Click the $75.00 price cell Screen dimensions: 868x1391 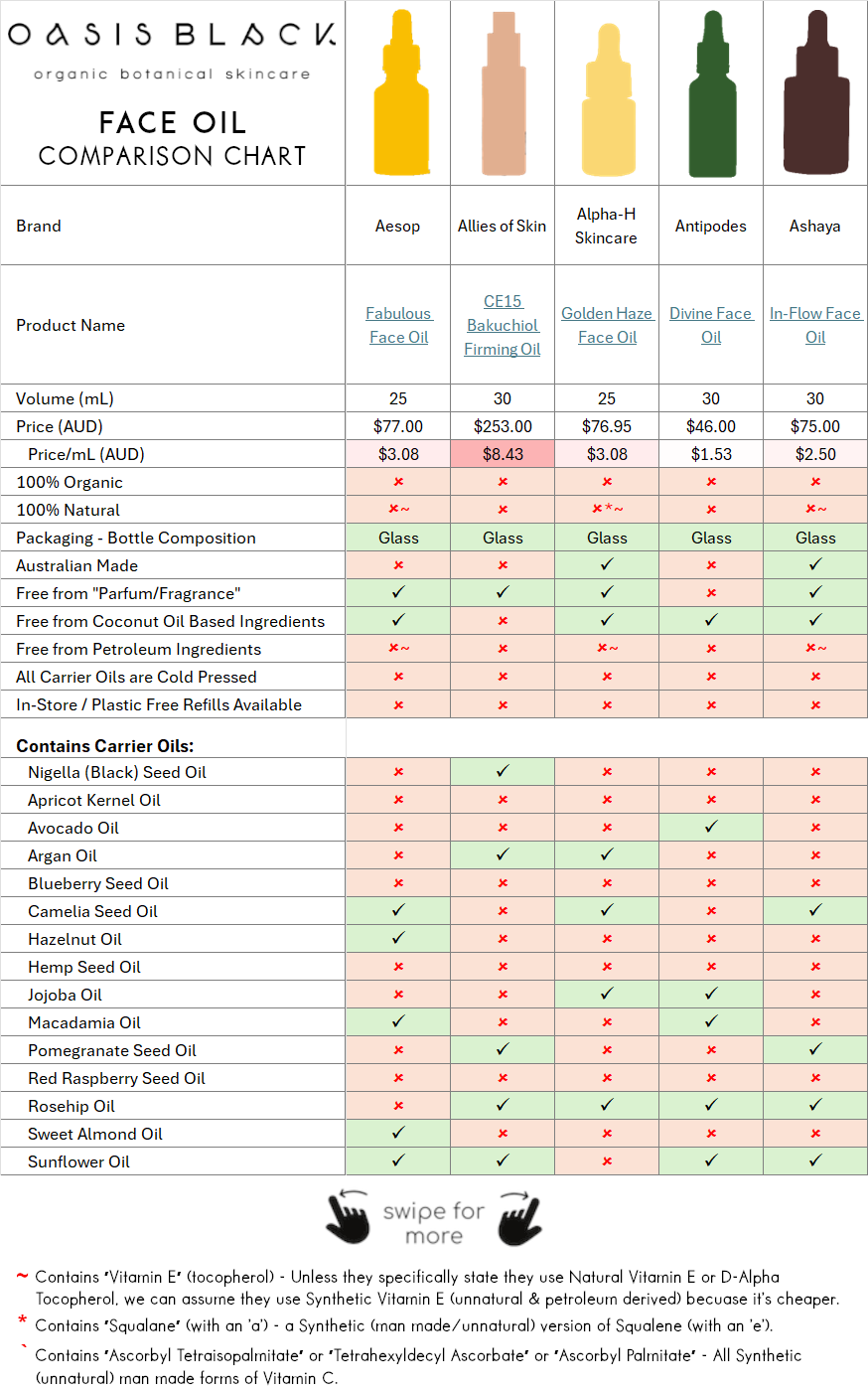pyautogui.click(x=815, y=426)
